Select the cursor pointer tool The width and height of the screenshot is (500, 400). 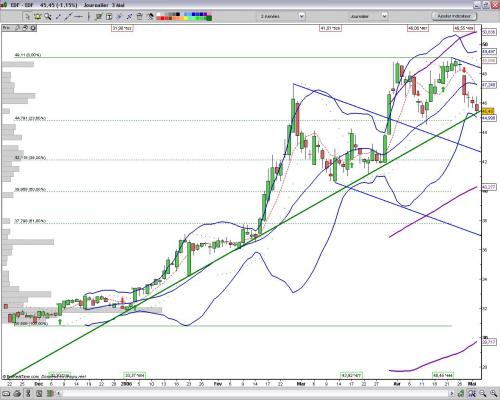click(x=28, y=17)
